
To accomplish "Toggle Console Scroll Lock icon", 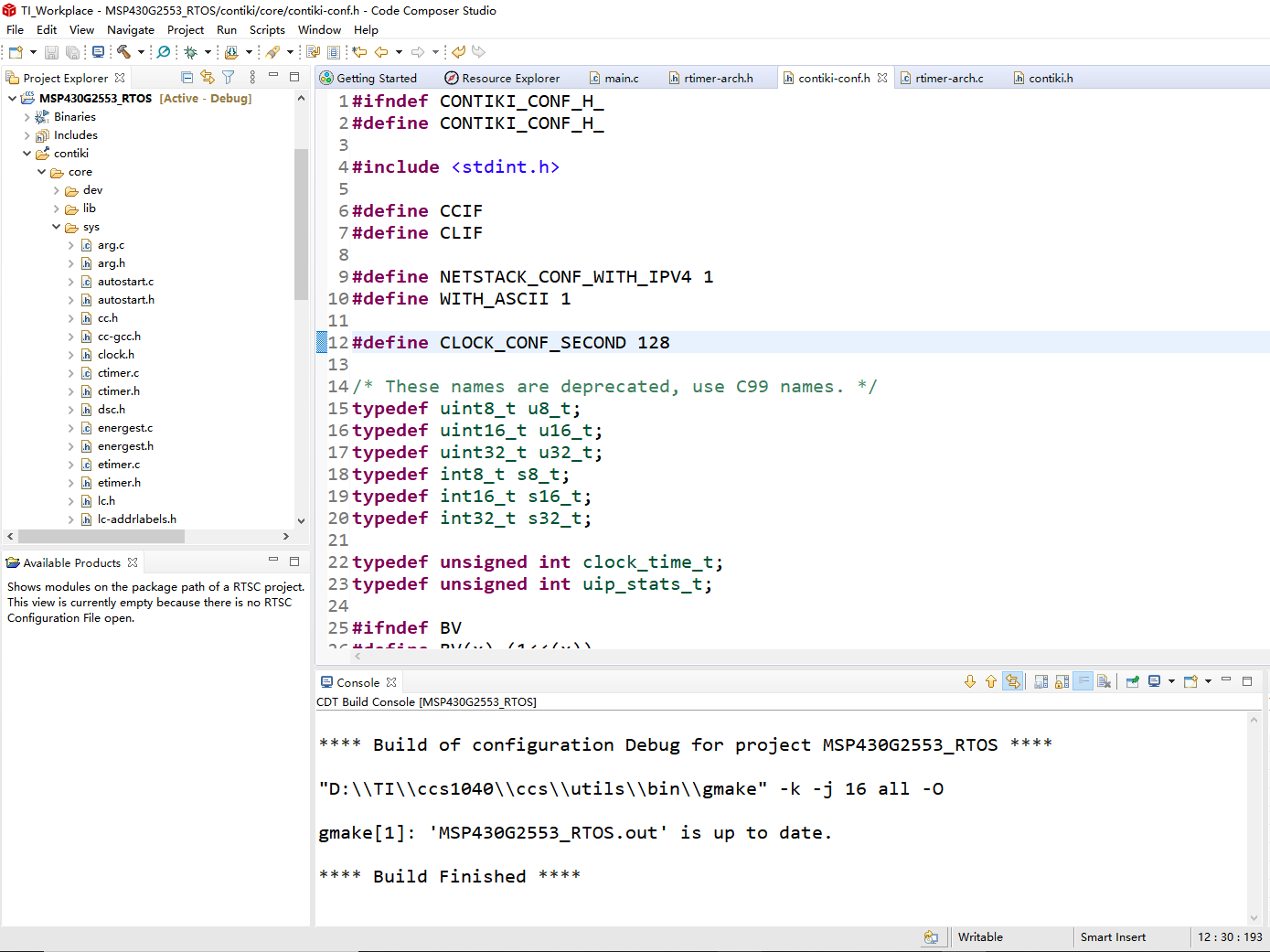I will pos(1062,681).
